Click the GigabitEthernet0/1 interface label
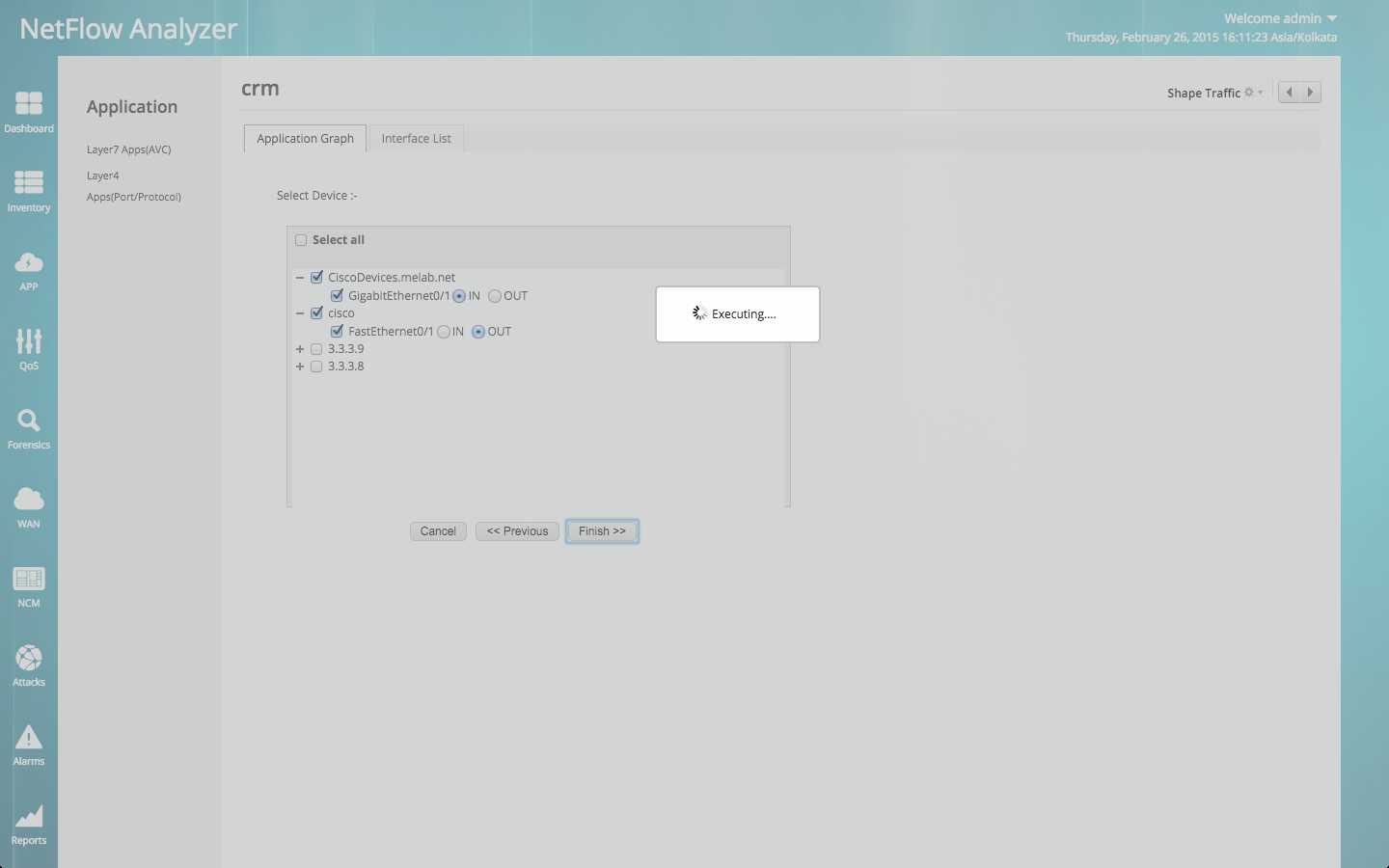Viewport: 1389px width, 868px height. point(399,296)
